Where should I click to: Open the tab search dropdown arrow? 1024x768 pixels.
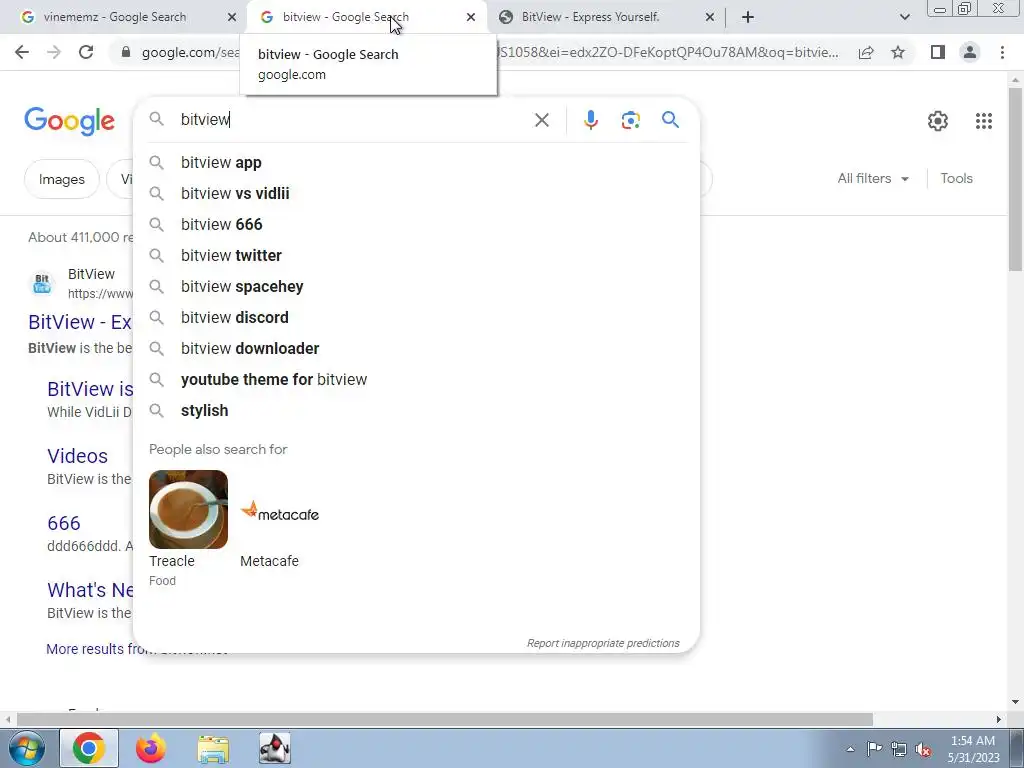pyautogui.click(x=904, y=18)
